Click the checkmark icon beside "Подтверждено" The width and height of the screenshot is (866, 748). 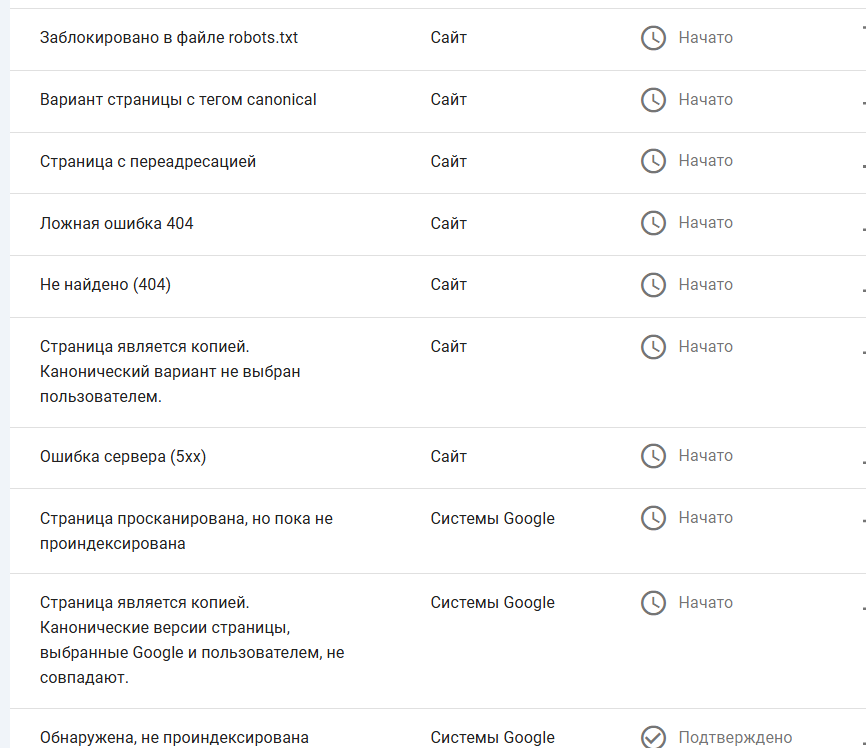[653, 737]
